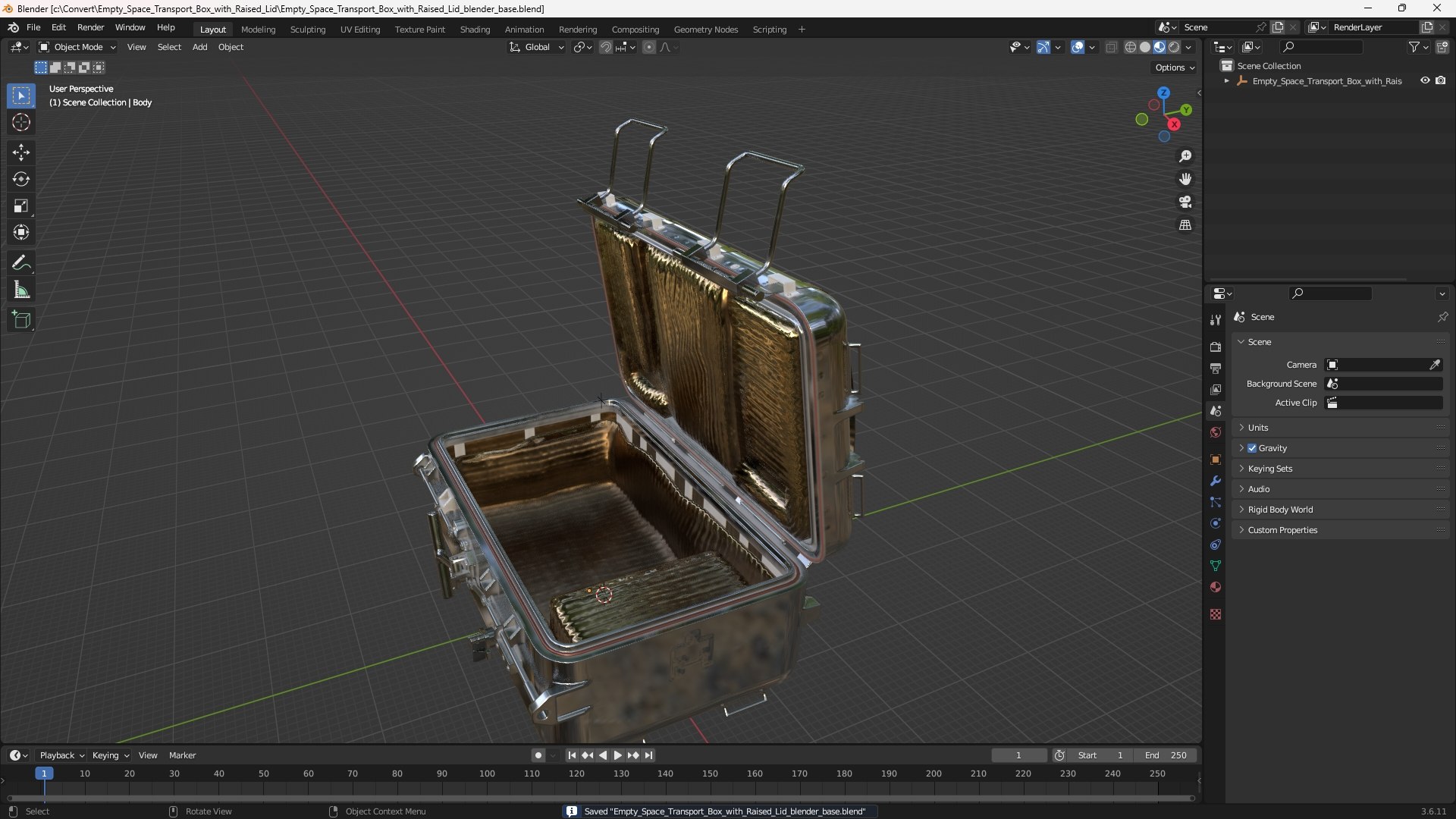Click the pan view hand icon
The image size is (1456, 819).
(x=1185, y=179)
